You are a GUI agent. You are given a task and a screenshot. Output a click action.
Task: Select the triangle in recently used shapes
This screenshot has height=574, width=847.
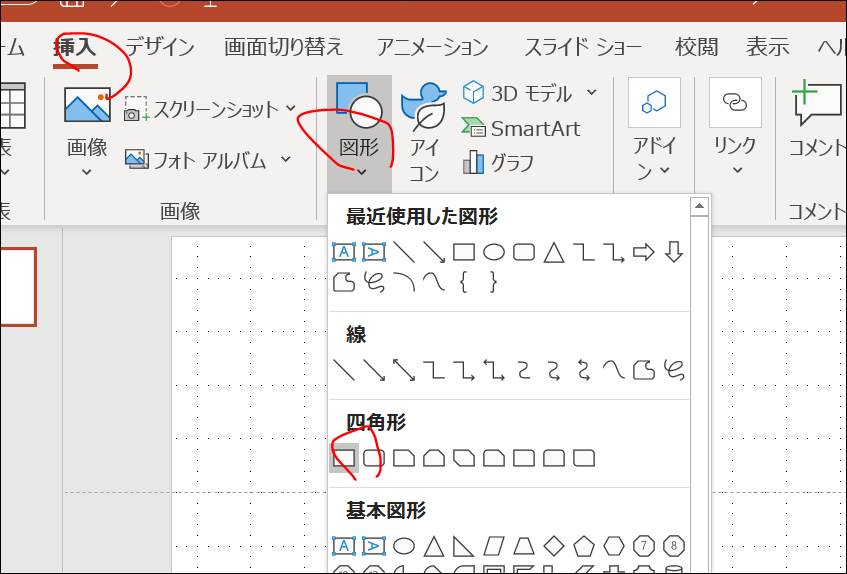(x=554, y=252)
